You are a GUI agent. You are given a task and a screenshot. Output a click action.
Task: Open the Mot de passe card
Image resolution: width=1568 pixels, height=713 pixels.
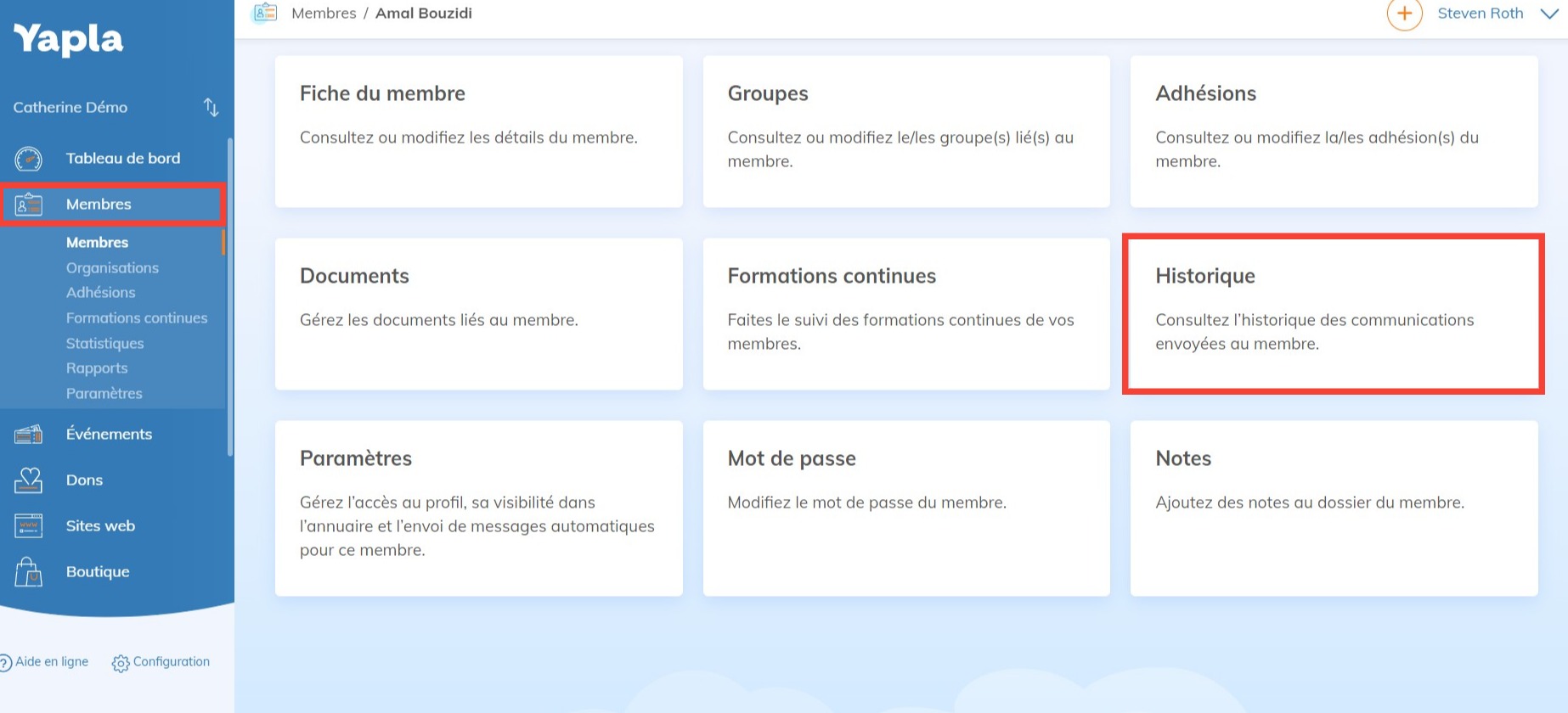906,508
